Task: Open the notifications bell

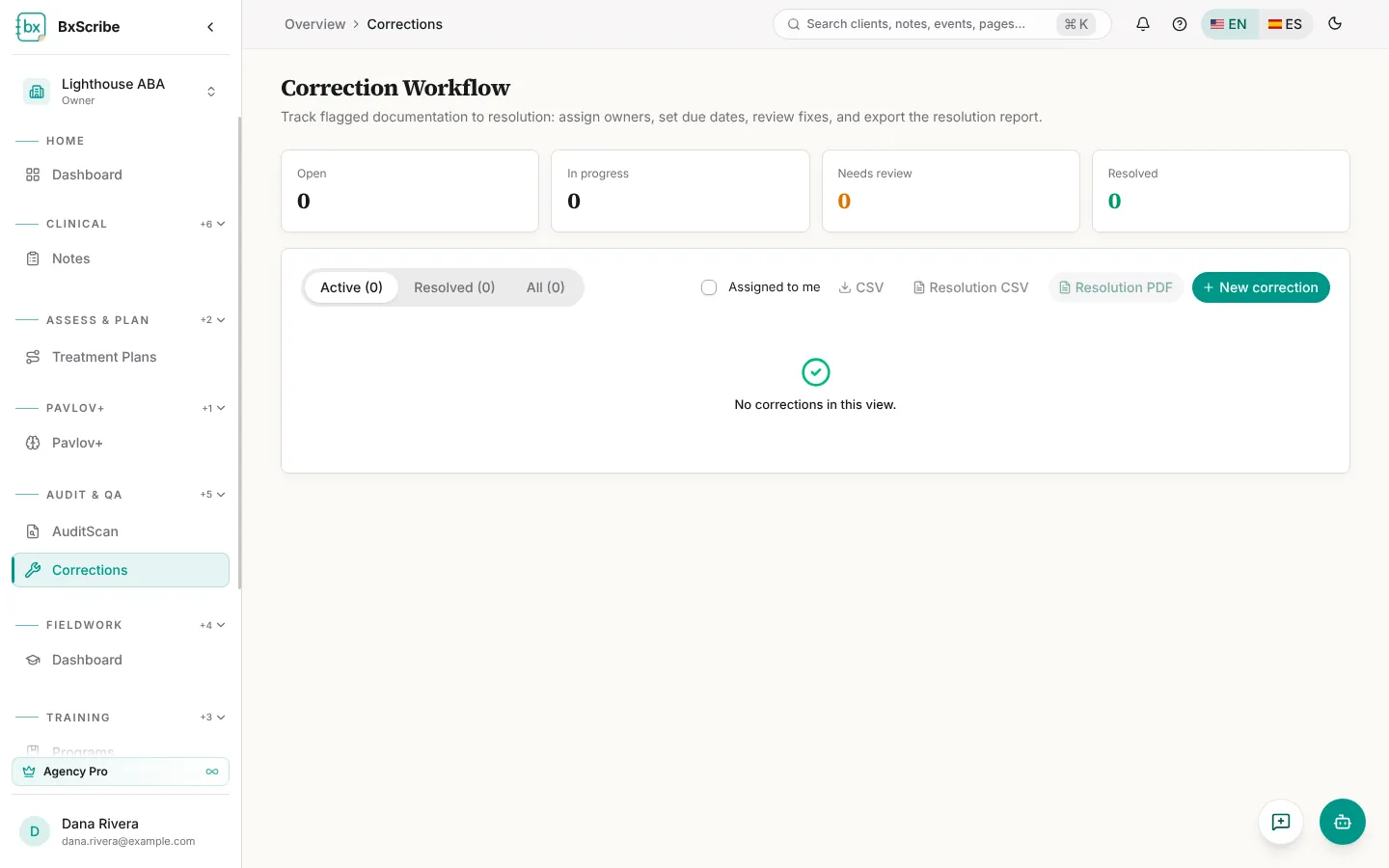Action: click(x=1143, y=24)
